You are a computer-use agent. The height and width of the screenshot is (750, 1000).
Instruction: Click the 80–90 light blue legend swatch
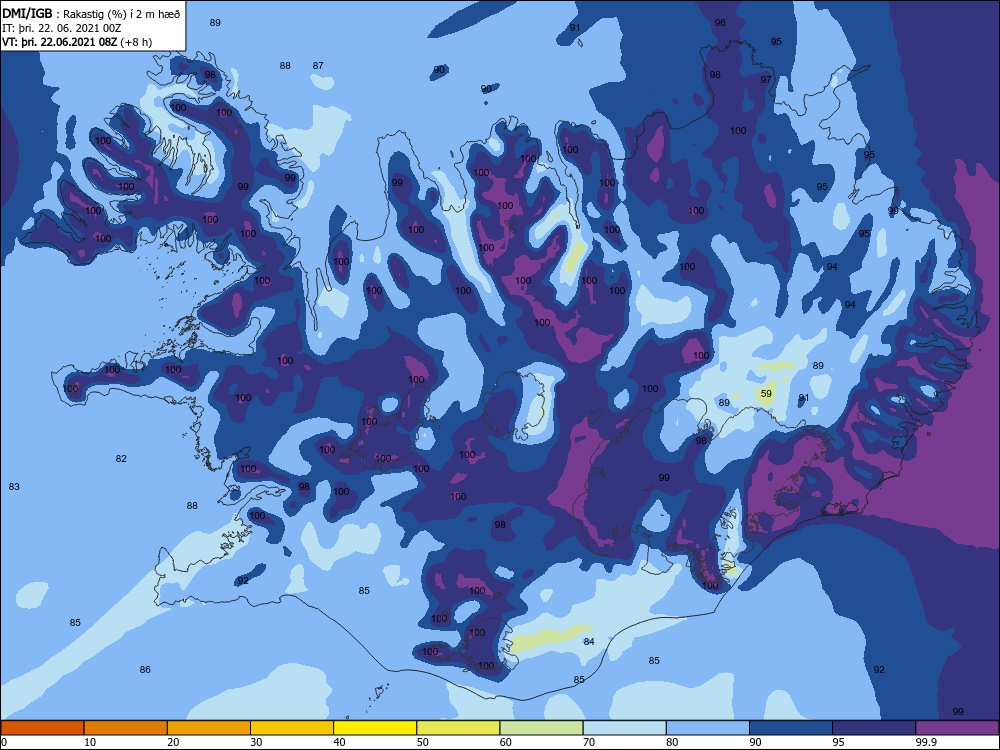click(x=708, y=728)
